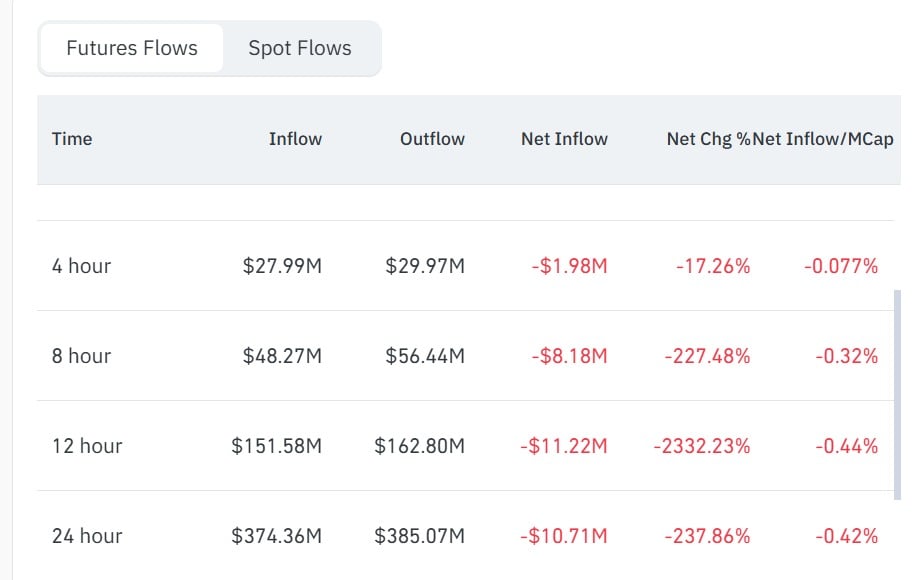Click the -$11.22M net inflow value
The width and height of the screenshot is (923, 580).
(x=564, y=446)
